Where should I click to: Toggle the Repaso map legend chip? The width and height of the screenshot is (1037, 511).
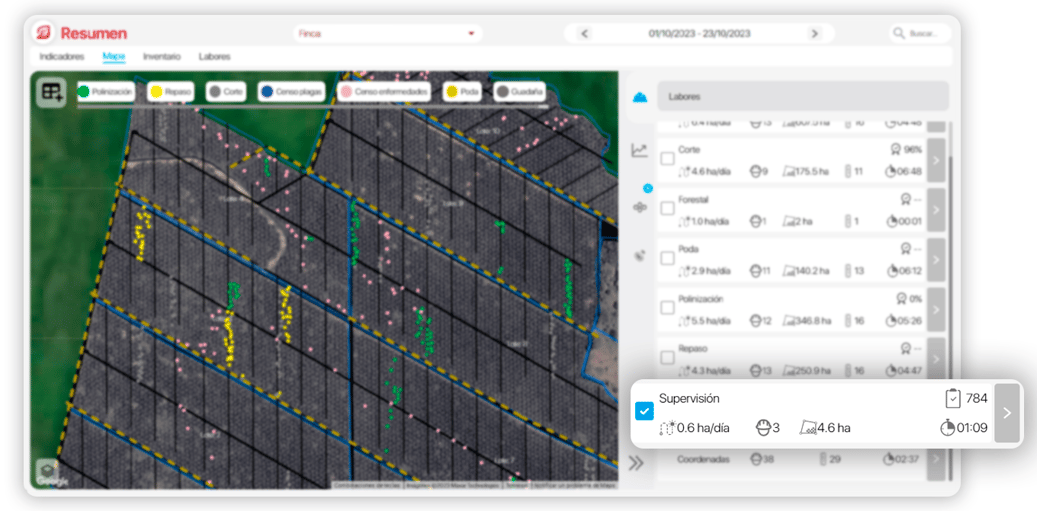[170, 92]
